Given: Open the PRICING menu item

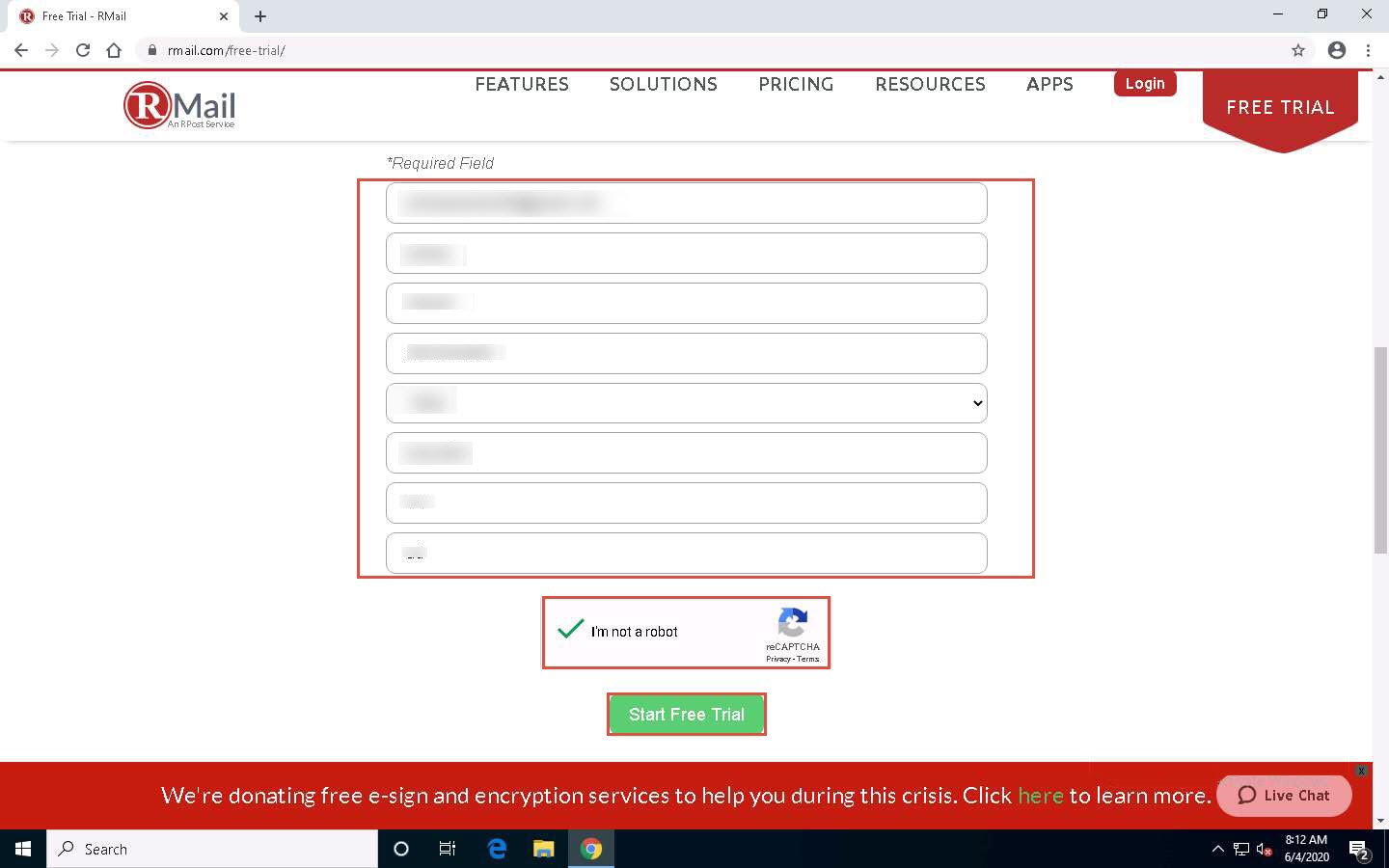Looking at the screenshot, I should click(796, 84).
